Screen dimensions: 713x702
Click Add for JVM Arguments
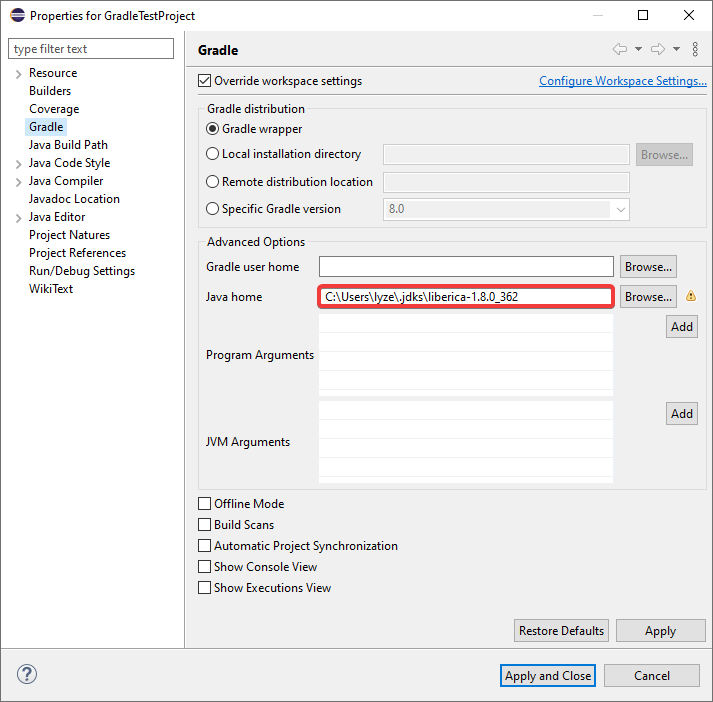point(682,413)
